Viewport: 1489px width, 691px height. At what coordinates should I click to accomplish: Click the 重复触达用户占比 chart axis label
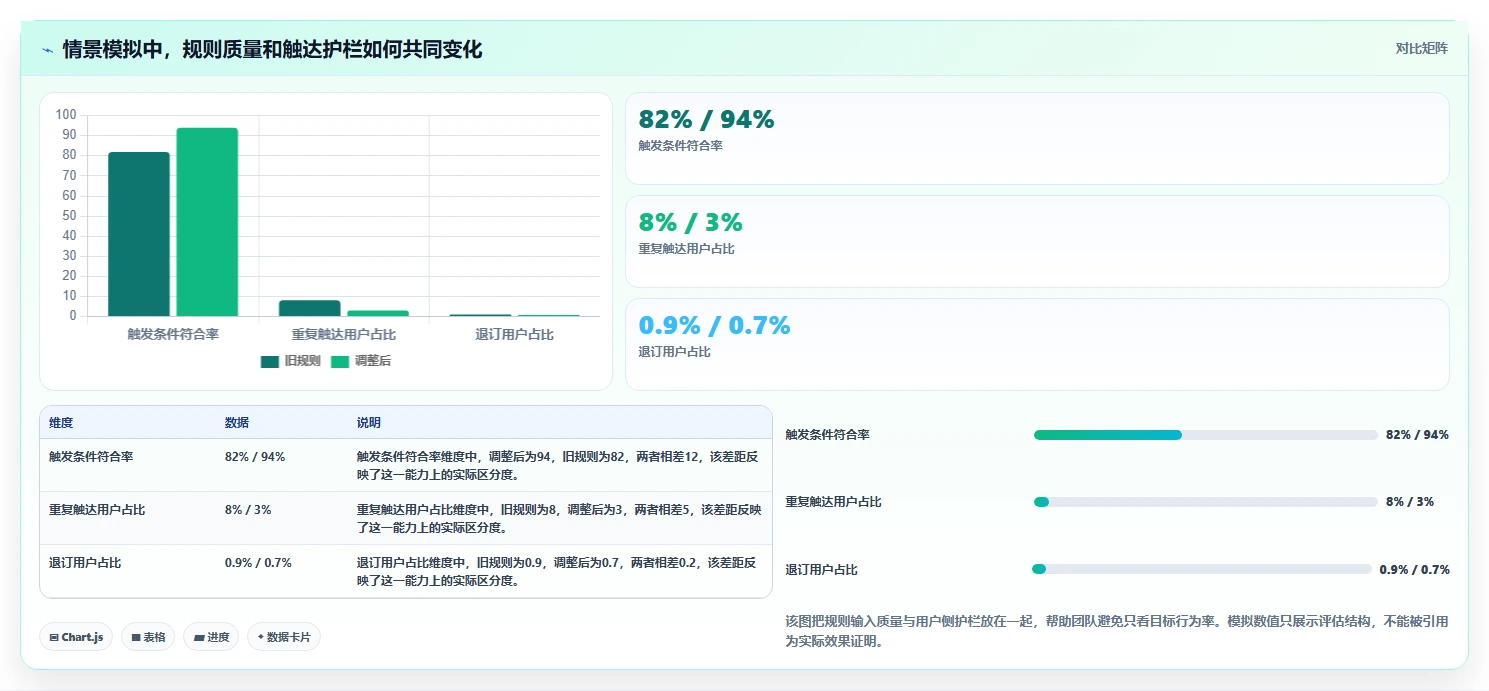pos(344,334)
